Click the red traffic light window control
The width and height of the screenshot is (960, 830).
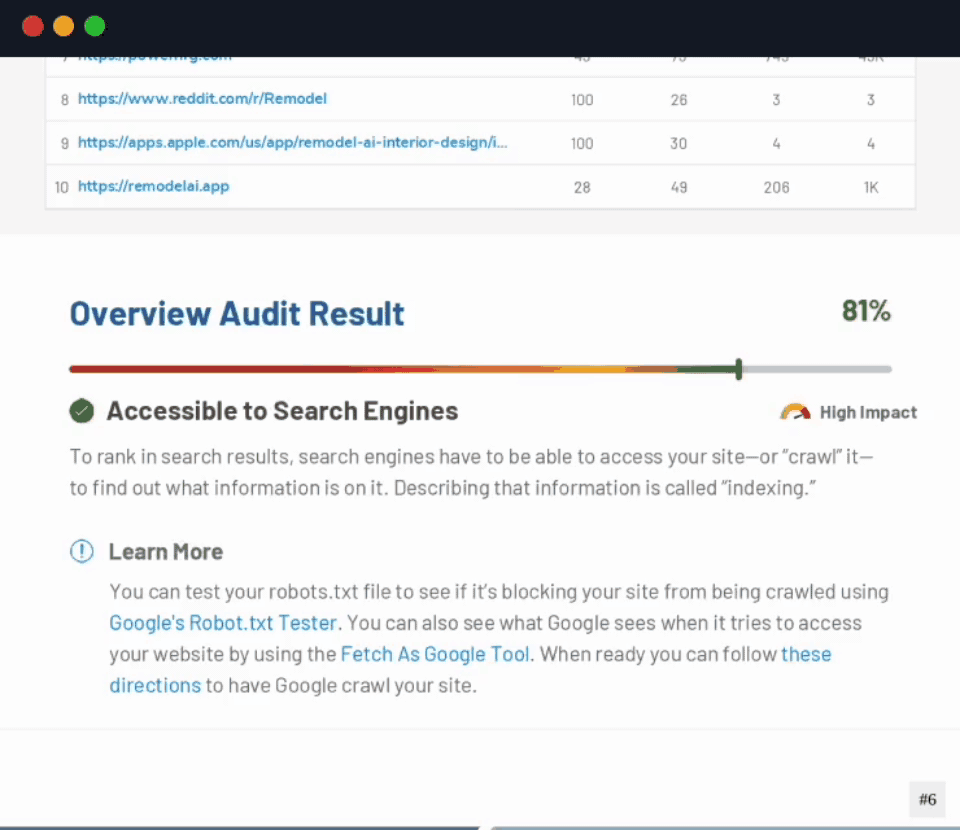coord(32,26)
